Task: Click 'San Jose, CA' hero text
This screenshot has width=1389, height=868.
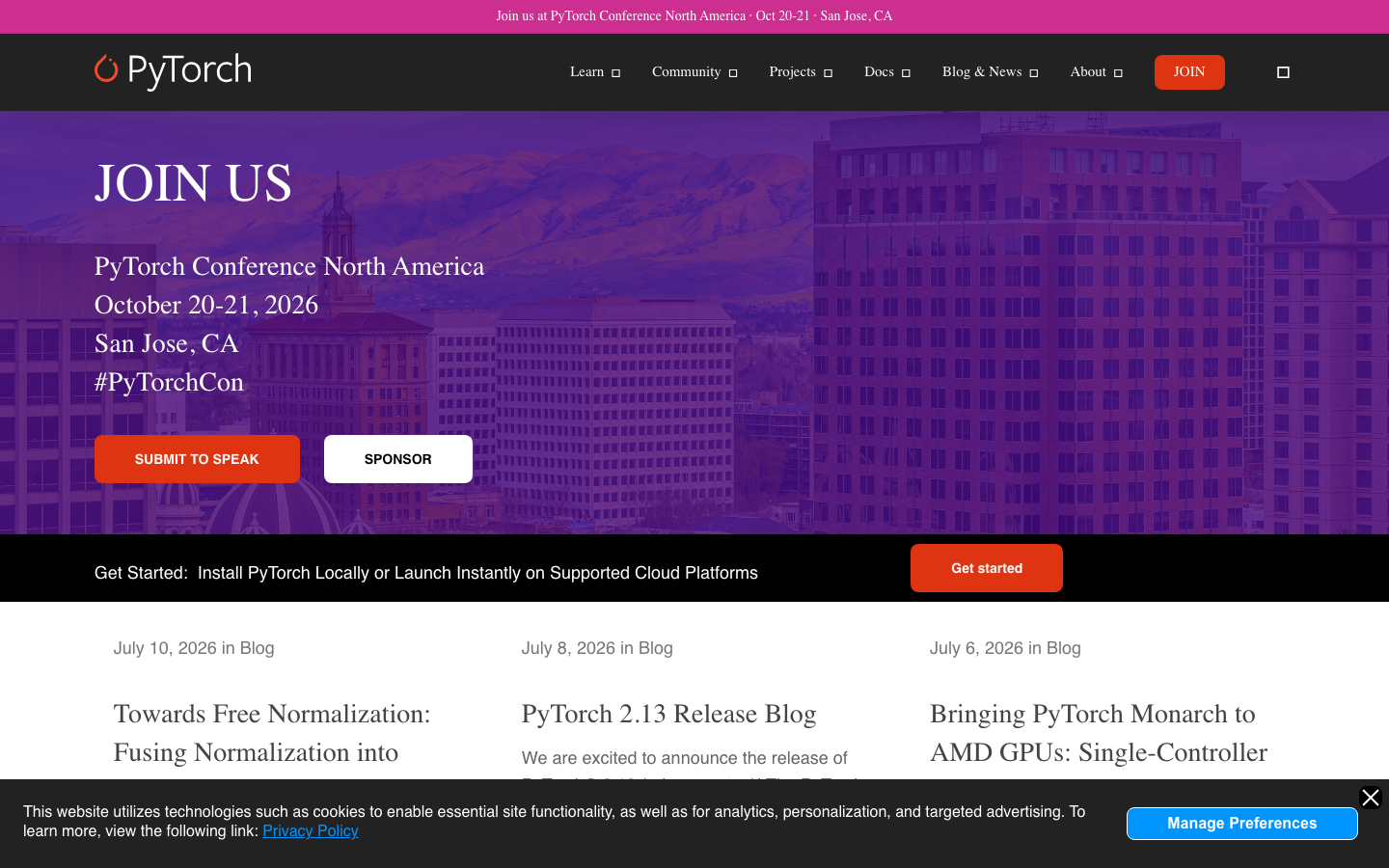Action: pyautogui.click(x=166, y=343)
